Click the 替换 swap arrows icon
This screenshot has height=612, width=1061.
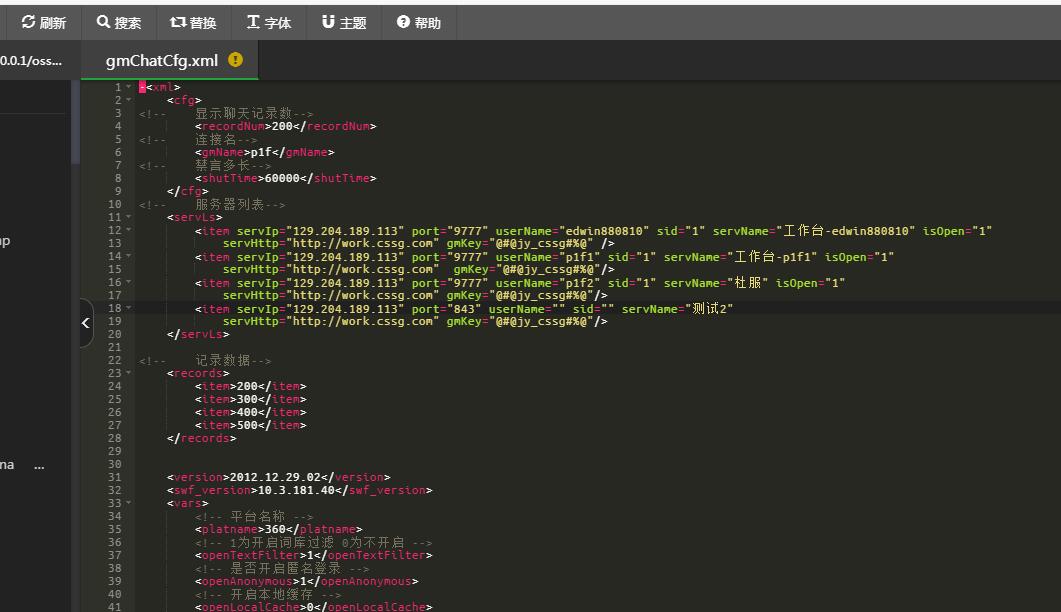178,22
